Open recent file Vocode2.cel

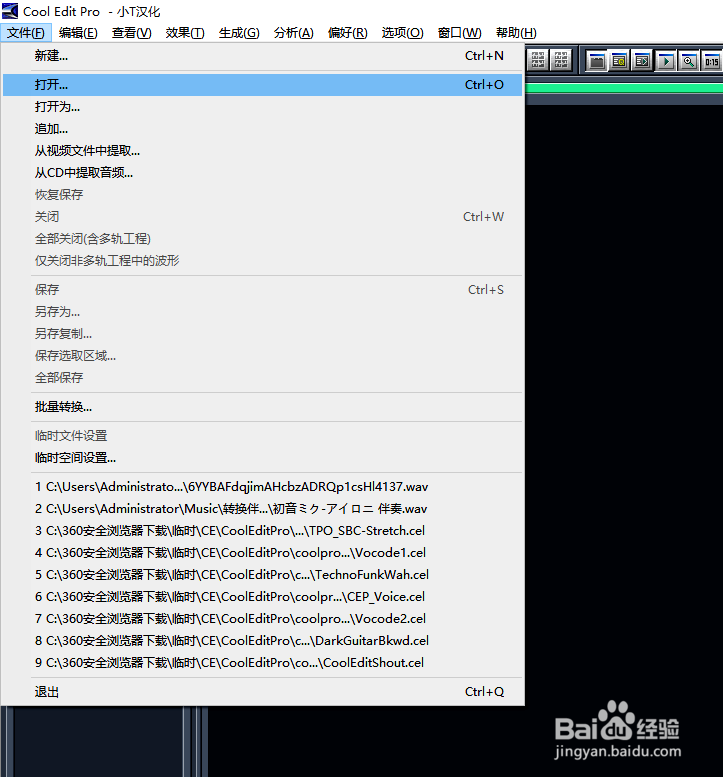[x=263, y=618]
